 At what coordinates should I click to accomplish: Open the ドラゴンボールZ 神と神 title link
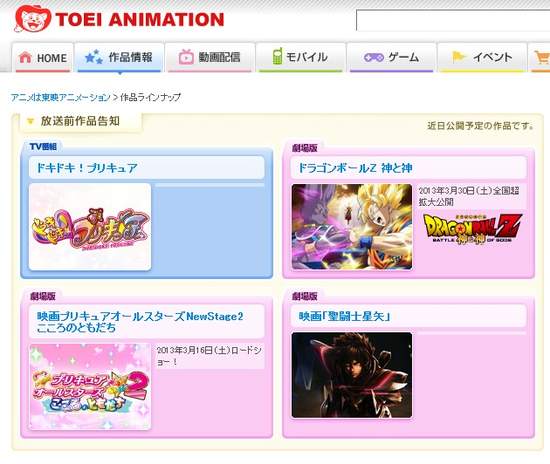coord(355,168)
